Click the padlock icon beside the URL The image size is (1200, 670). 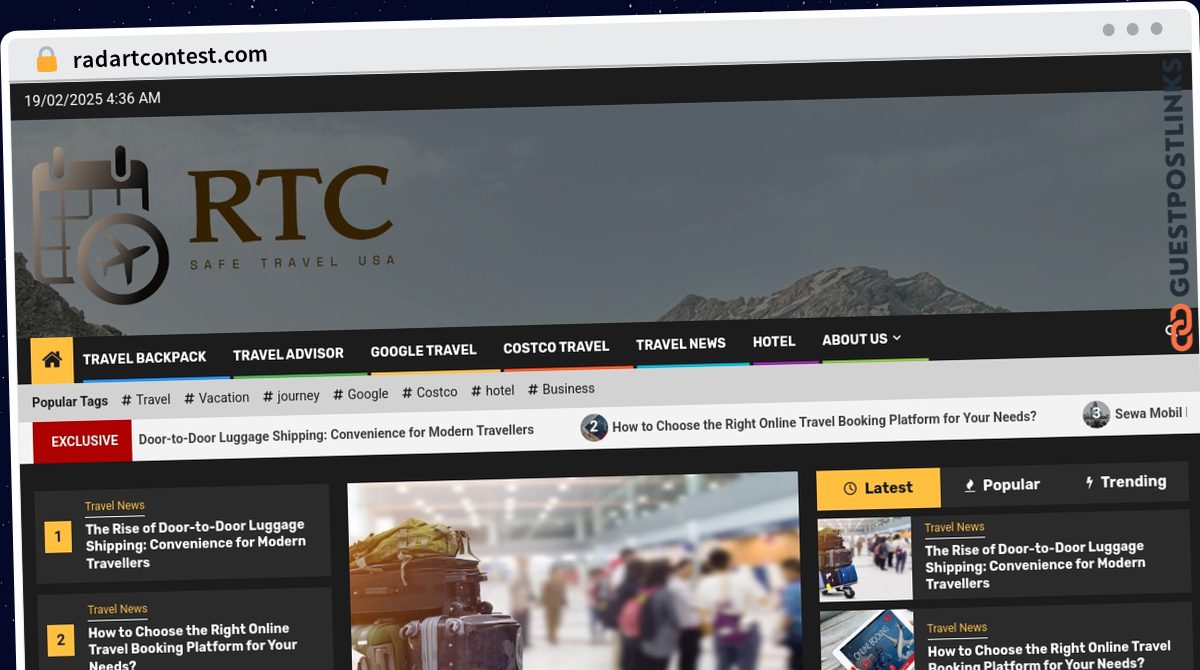coord(46,59)
